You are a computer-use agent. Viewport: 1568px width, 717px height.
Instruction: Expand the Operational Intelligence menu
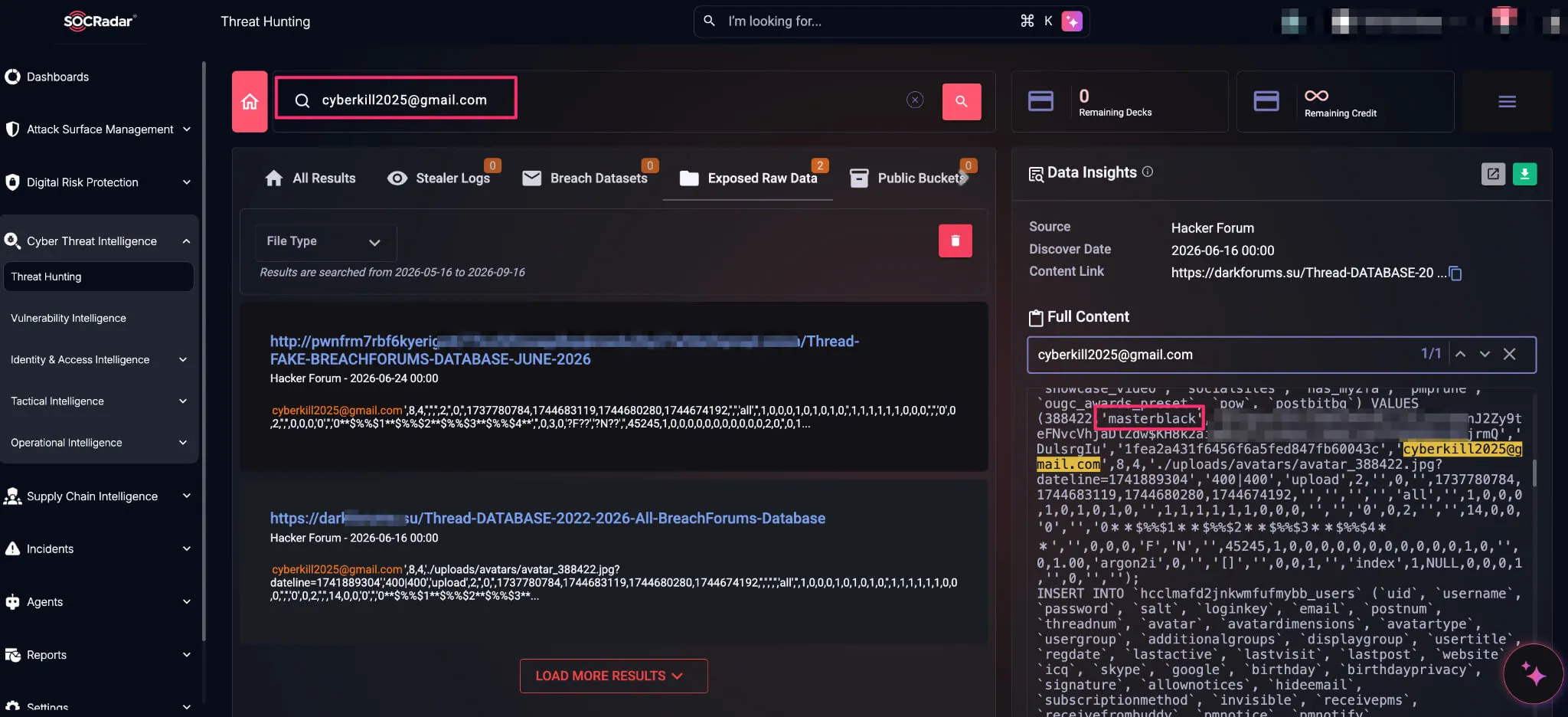coord(98,442)
